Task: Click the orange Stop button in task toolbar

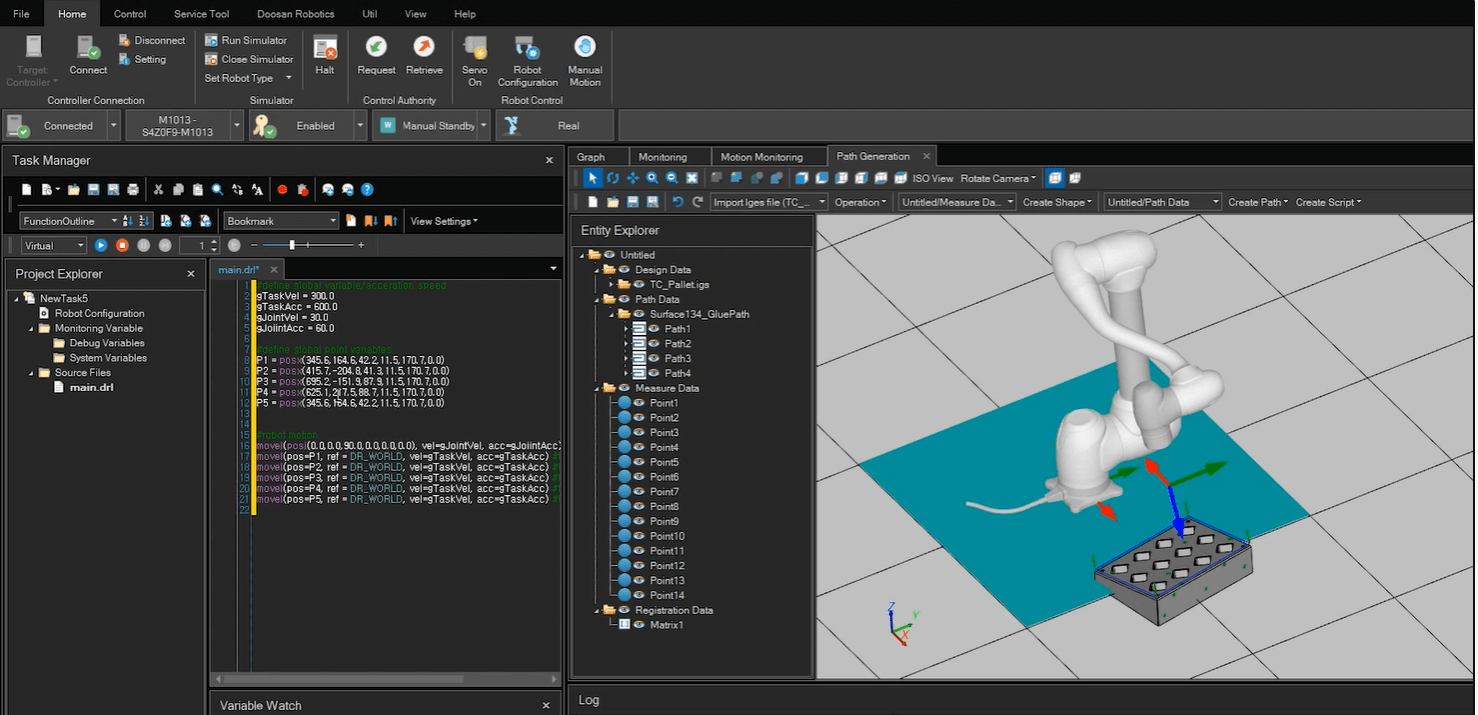Action: [x=122, y=245]
